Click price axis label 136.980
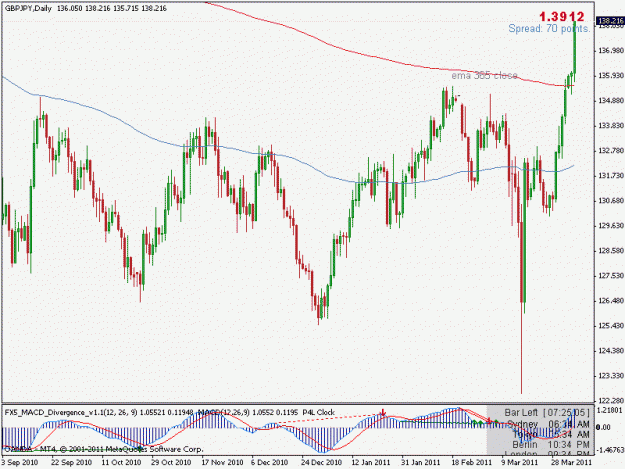This screenshot has height=469, width=625. (x=611, y=50)
